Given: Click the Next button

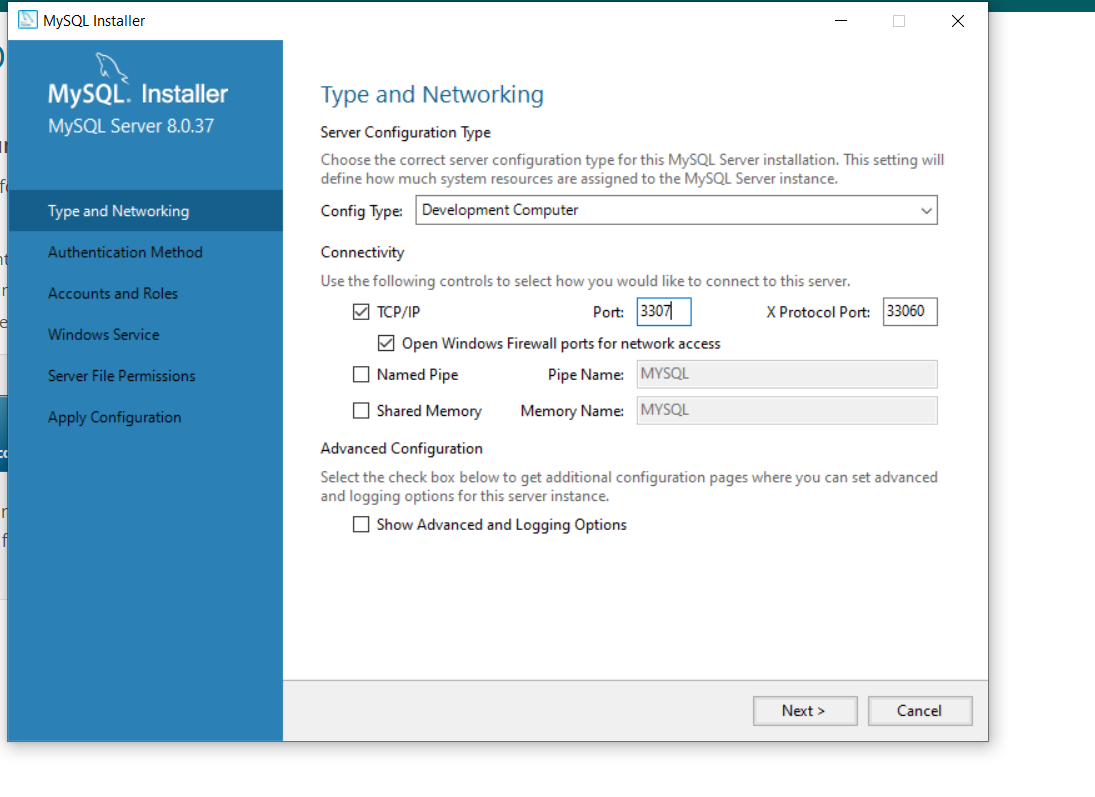Looking at the screenshot, I should pyautogui.click(x=804, y=711).
